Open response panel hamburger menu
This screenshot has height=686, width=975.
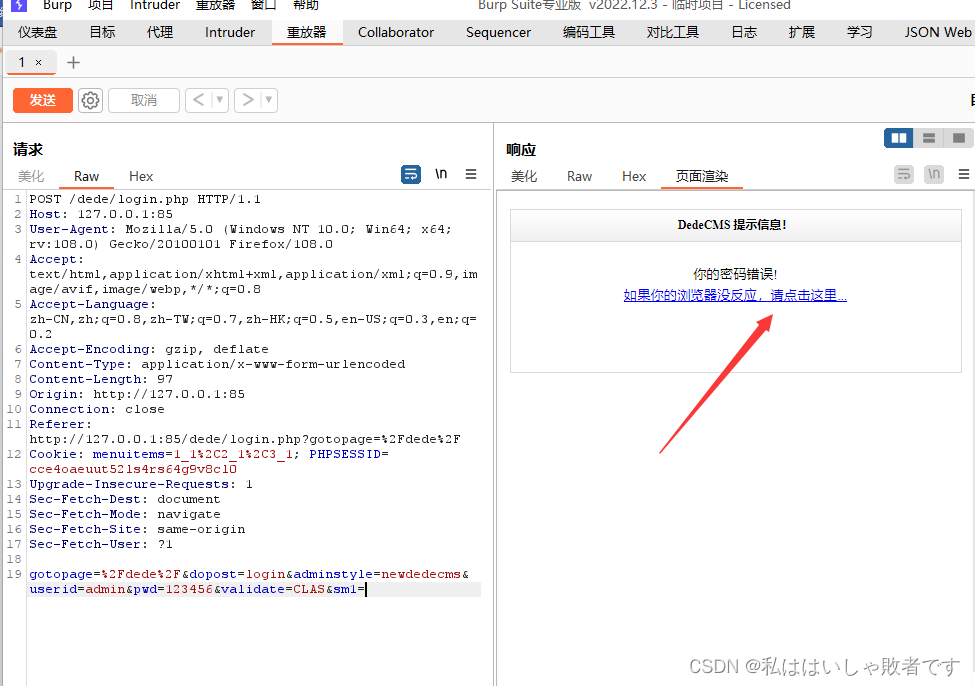(x=964, y=174)
